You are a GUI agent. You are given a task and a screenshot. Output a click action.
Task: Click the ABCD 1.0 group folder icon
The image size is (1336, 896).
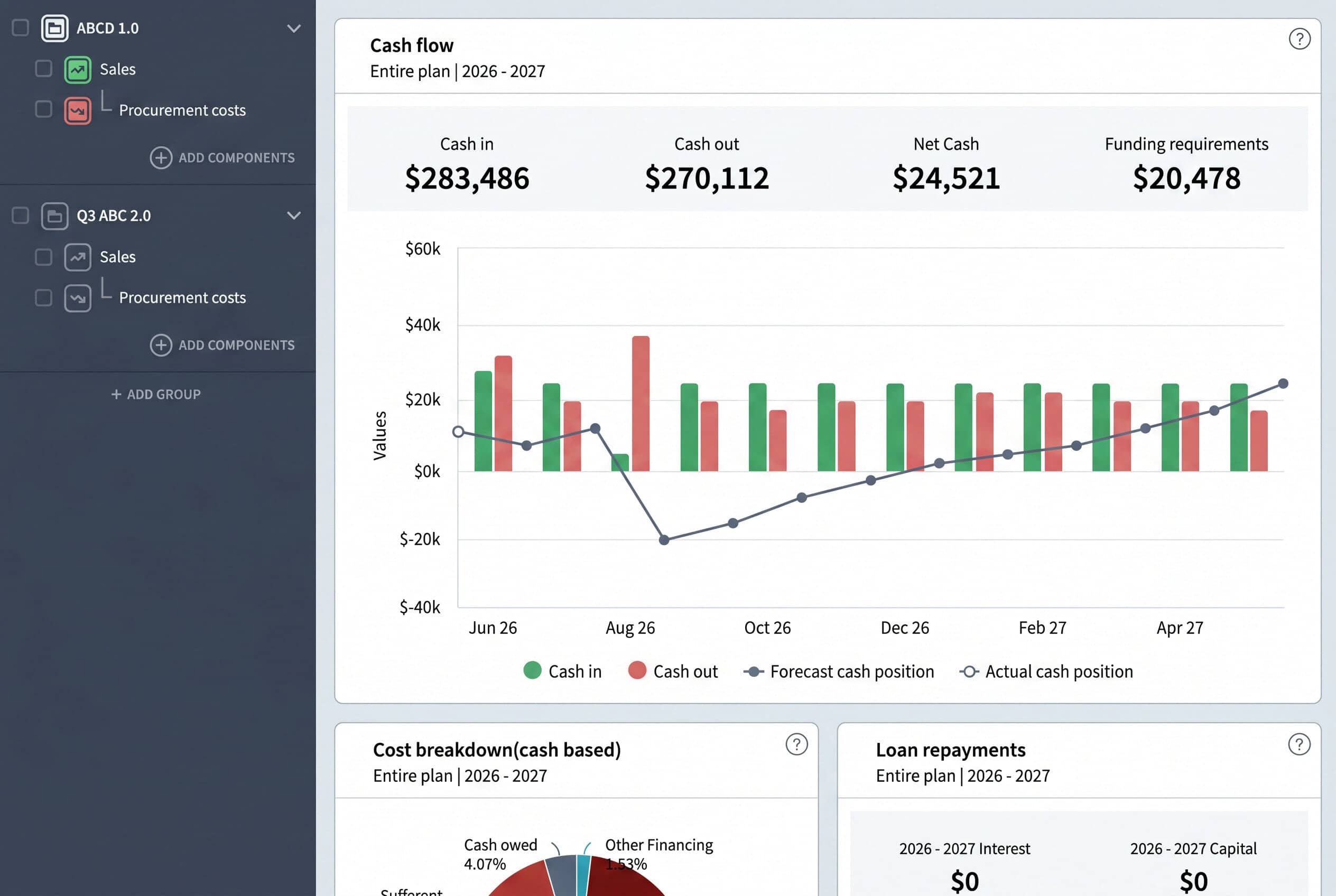point(55,28)
